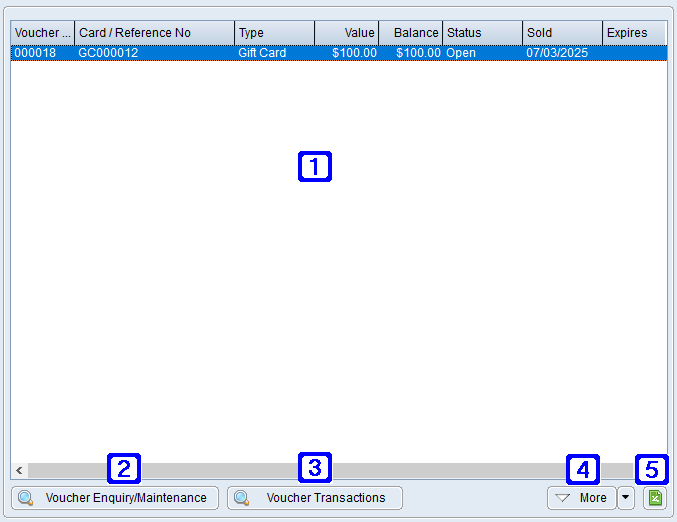Expand the dropdown arrow beside More

pyautogui.click(x=626, y=498)
